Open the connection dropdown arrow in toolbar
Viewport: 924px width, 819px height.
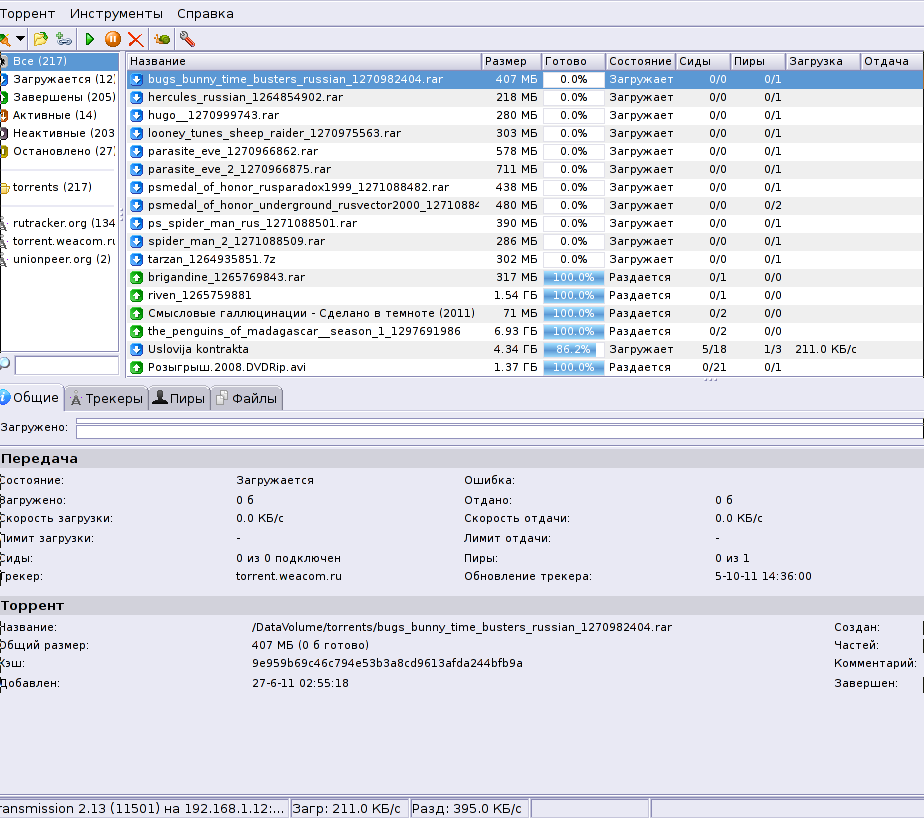coord(19,39)
